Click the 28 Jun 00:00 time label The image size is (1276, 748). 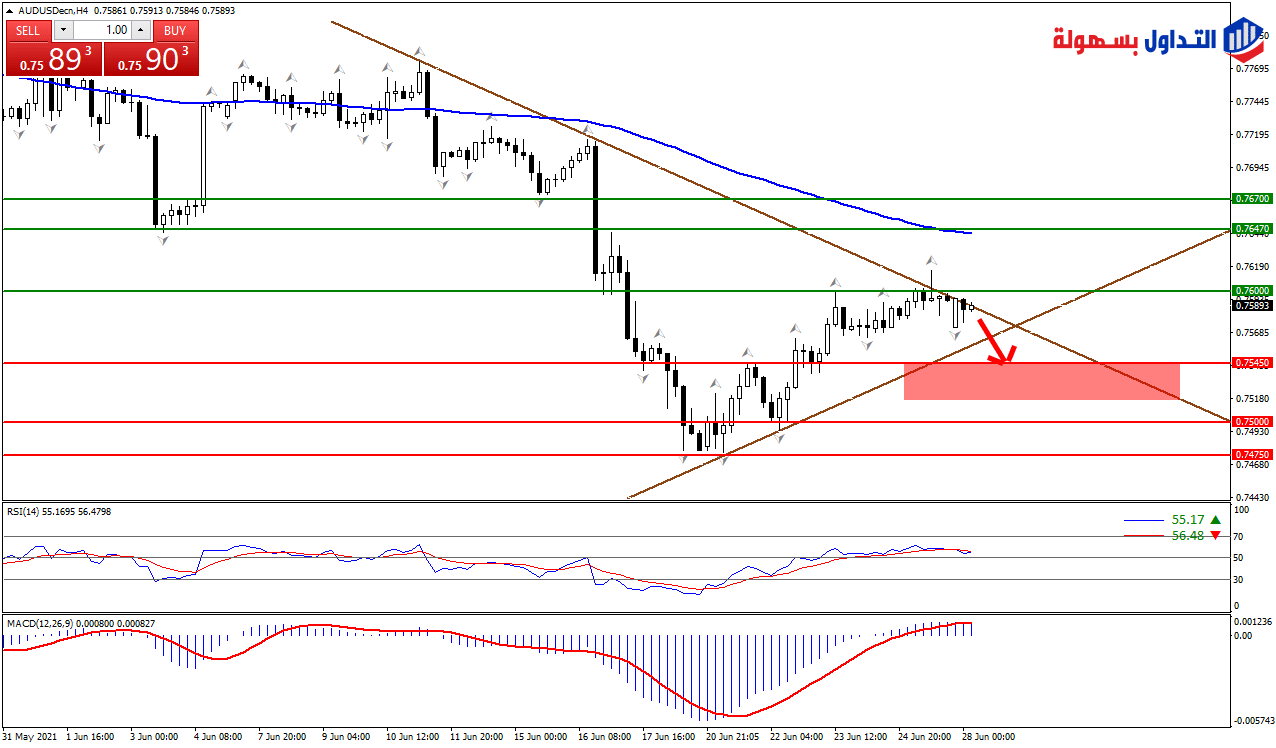pyautogui.click(x=989, y=737)
